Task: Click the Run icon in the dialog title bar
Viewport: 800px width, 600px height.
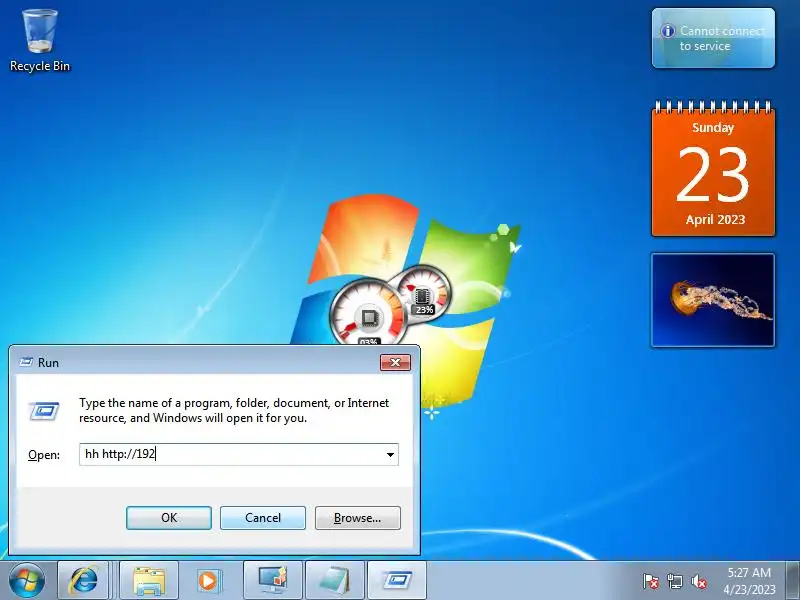Action: [26, 362]
